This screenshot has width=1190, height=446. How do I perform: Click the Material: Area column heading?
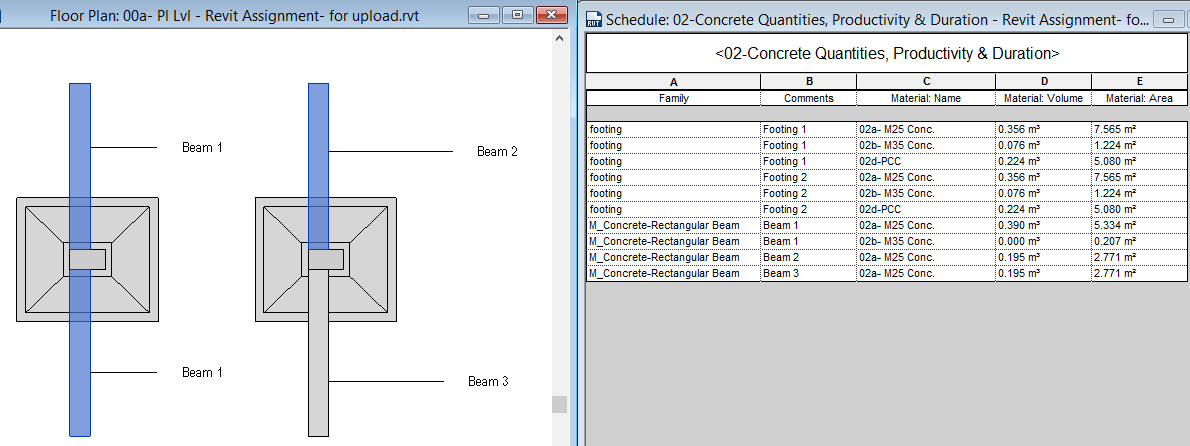coord(1140,98)
